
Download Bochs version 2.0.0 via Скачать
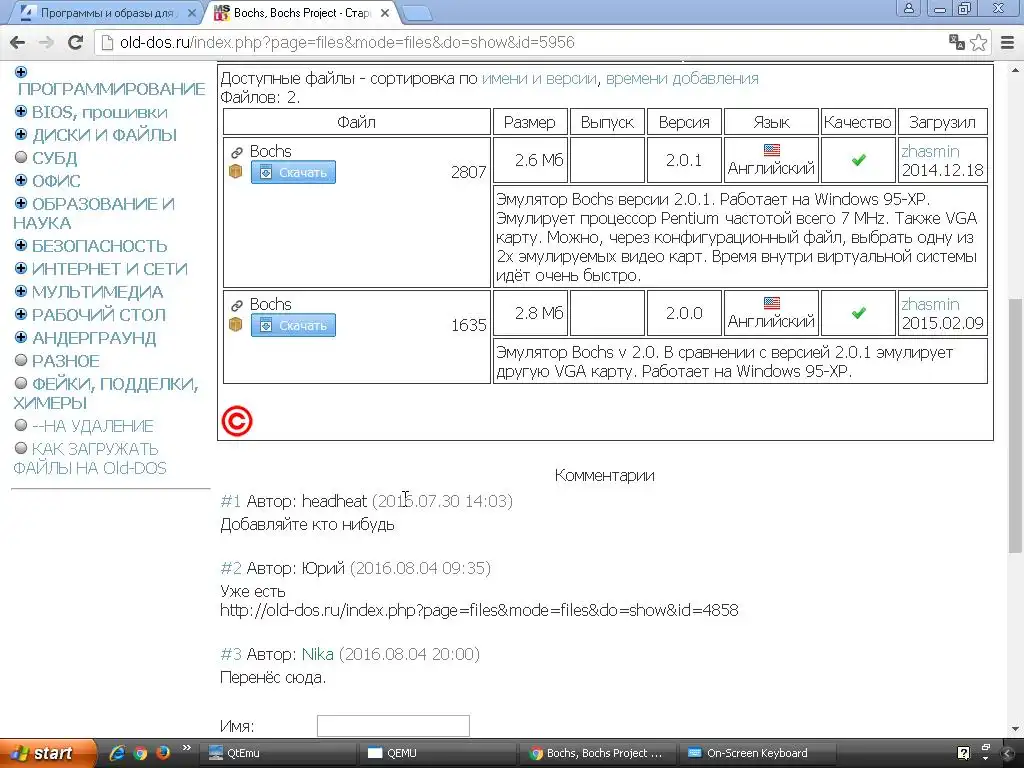(293, 325)
